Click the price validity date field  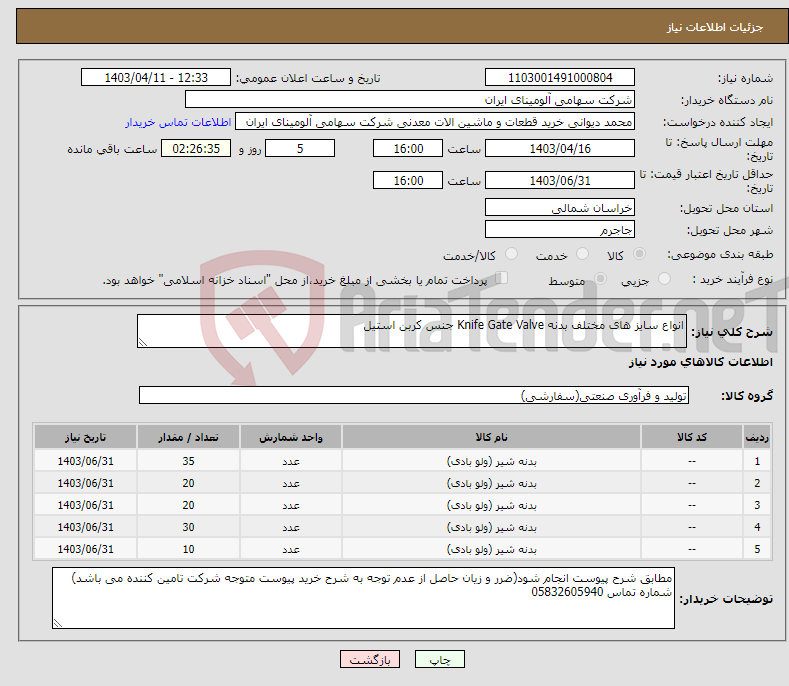click(x=560, y=180)
